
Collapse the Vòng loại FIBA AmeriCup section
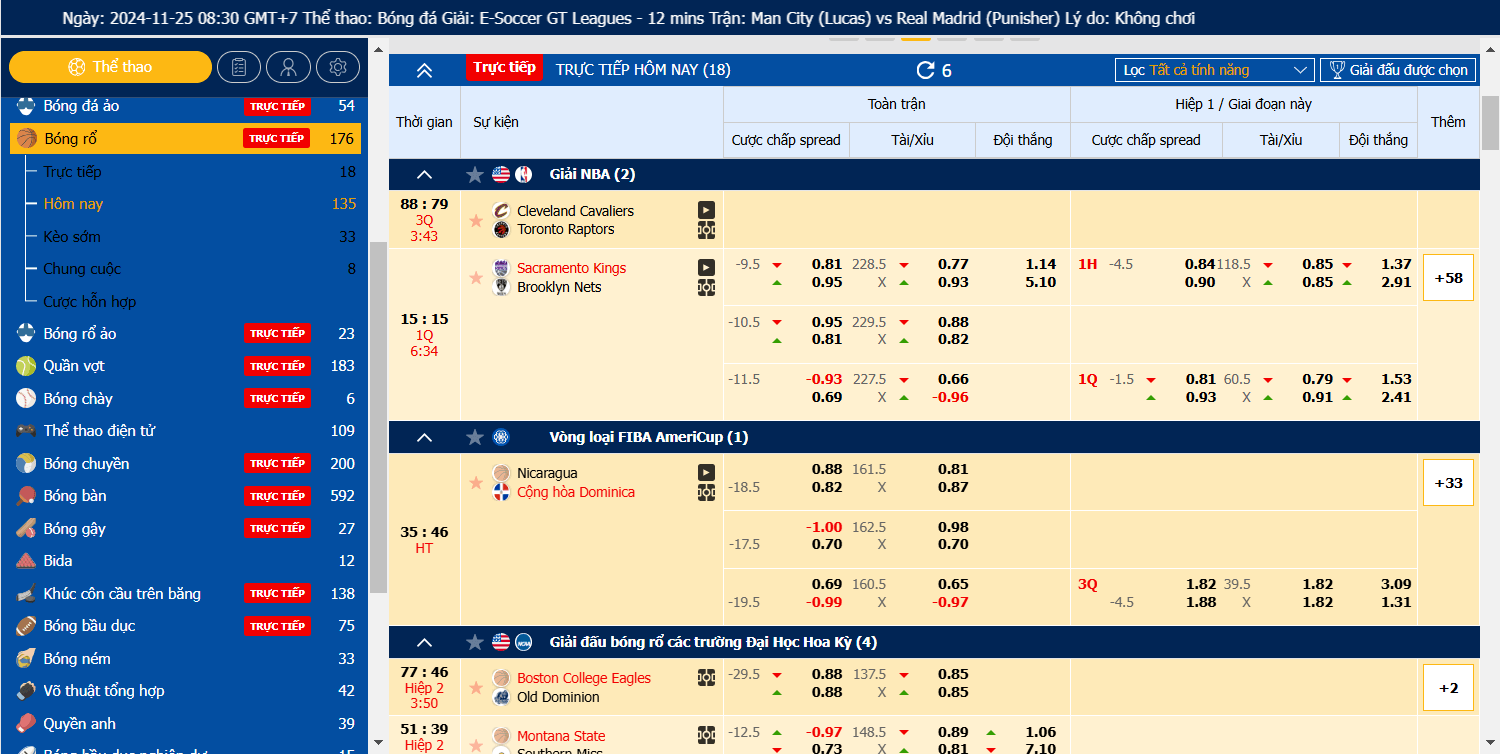point(424,437)
